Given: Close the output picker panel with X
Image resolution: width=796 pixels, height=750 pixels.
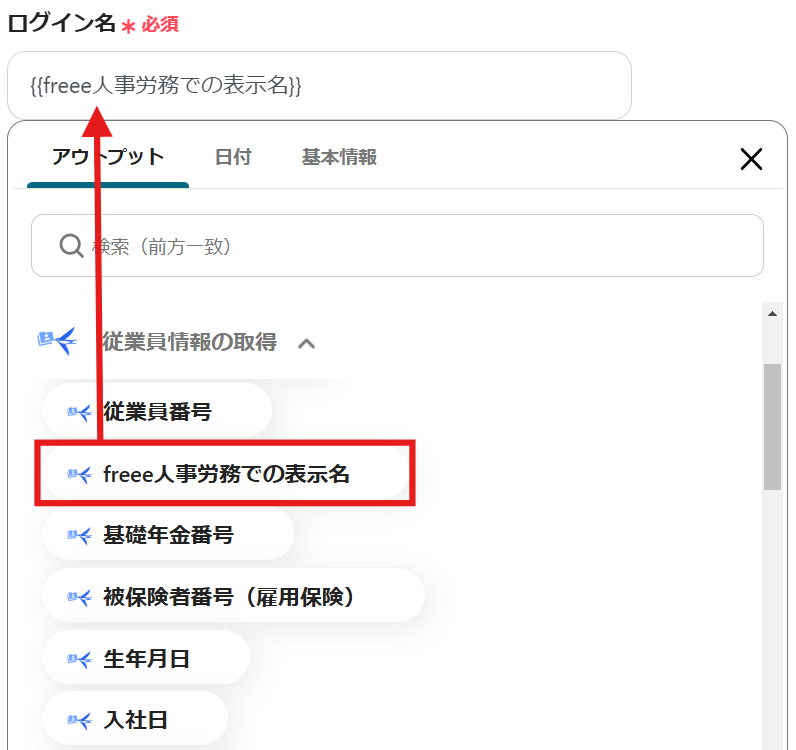Looking at the screenshot, I should coord(751,159).
